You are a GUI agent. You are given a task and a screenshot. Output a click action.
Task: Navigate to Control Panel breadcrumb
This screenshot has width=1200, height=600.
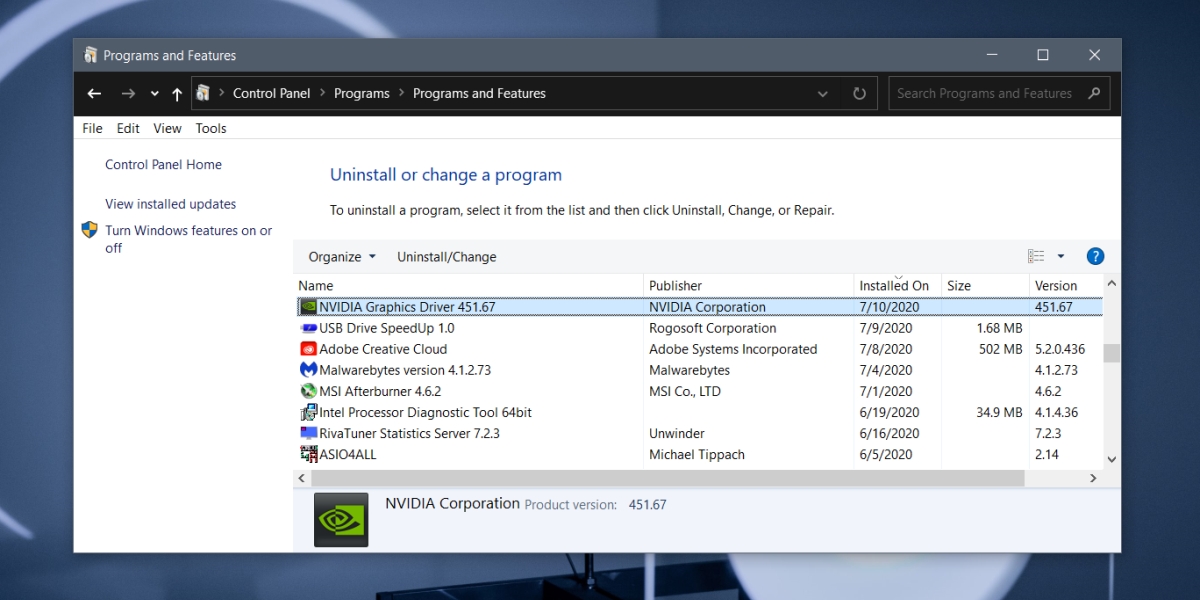[272, 93]
